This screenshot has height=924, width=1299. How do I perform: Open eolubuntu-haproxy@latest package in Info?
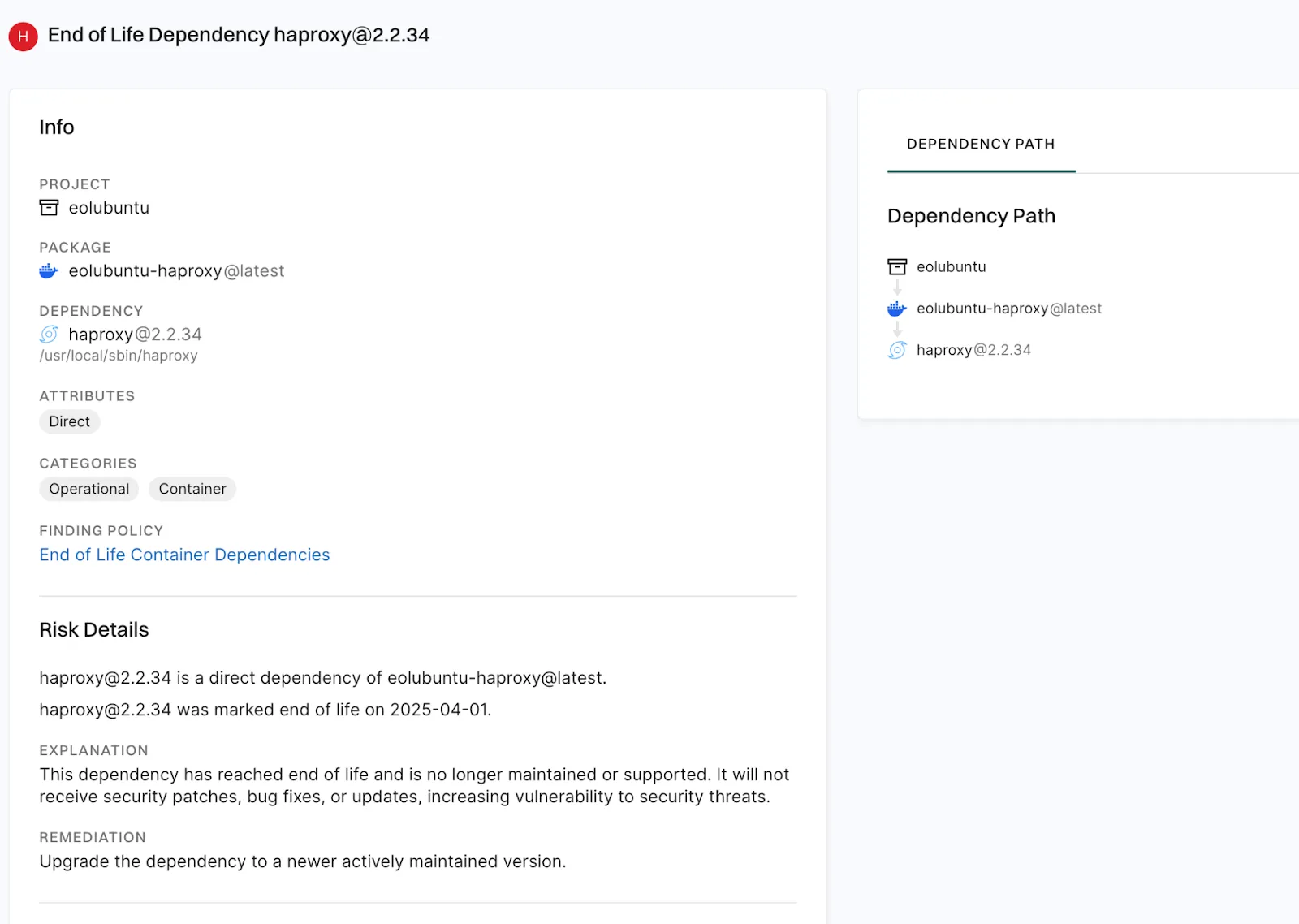176,271
